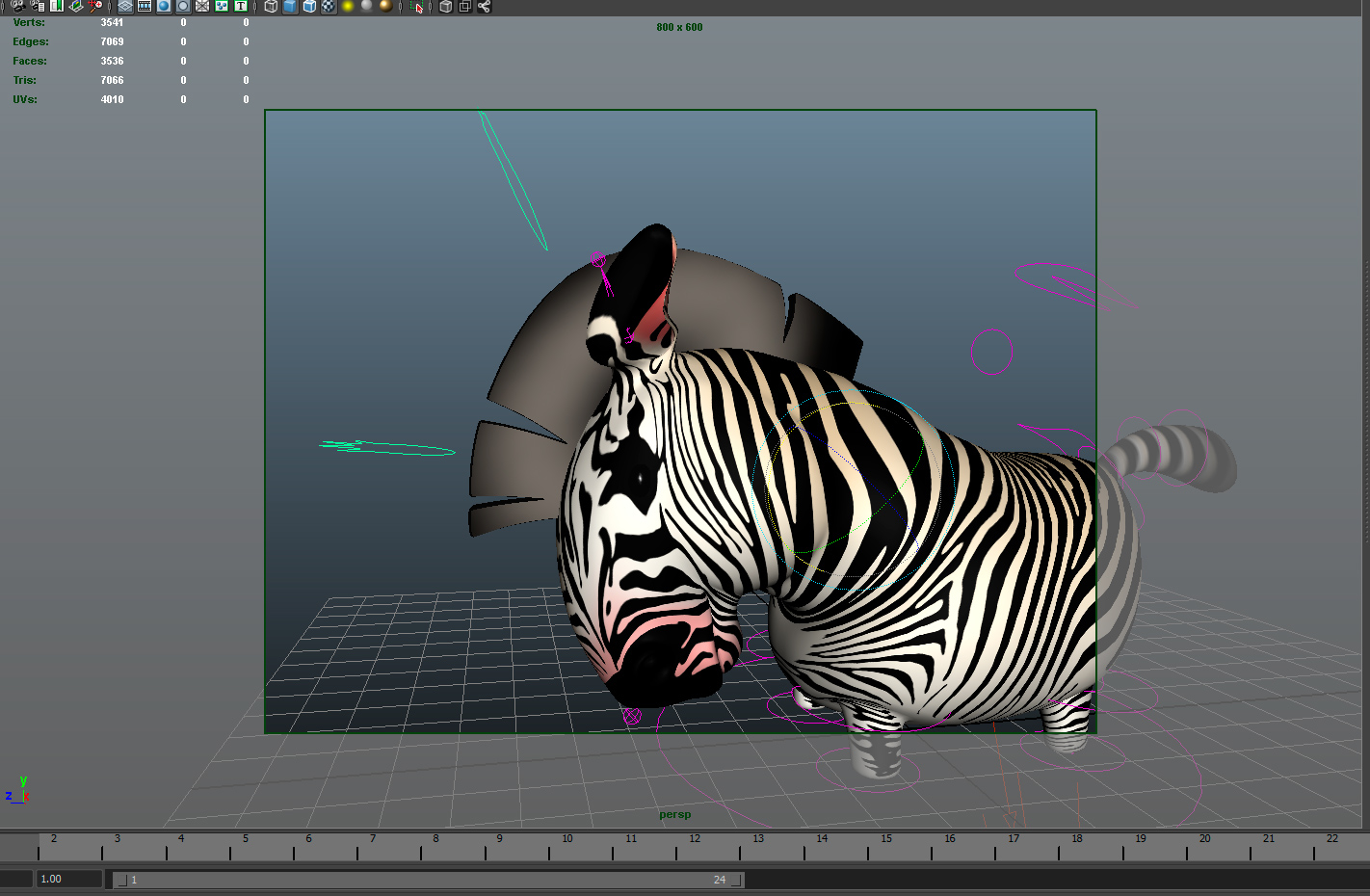
Task: Toggle the resolution gate display
Action: (163, 6)
